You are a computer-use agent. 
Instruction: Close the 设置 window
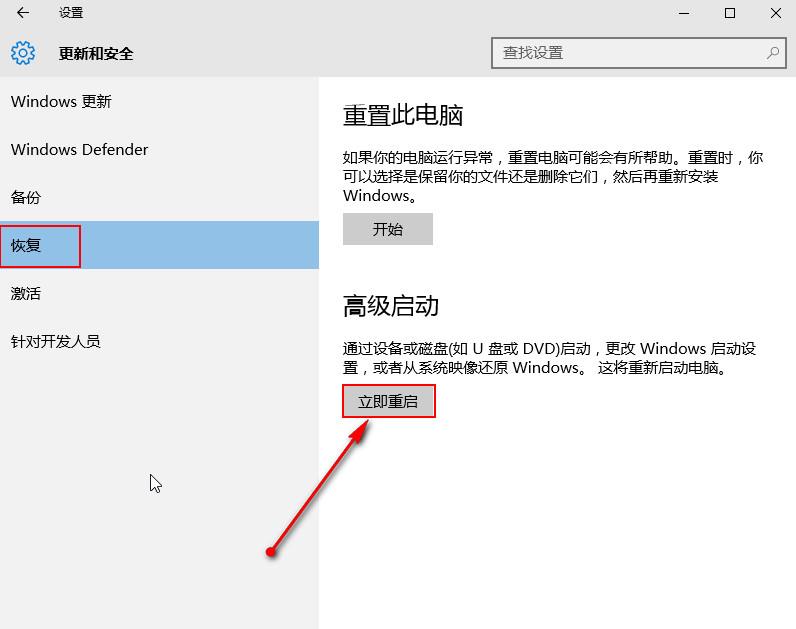tap(776, 13)
